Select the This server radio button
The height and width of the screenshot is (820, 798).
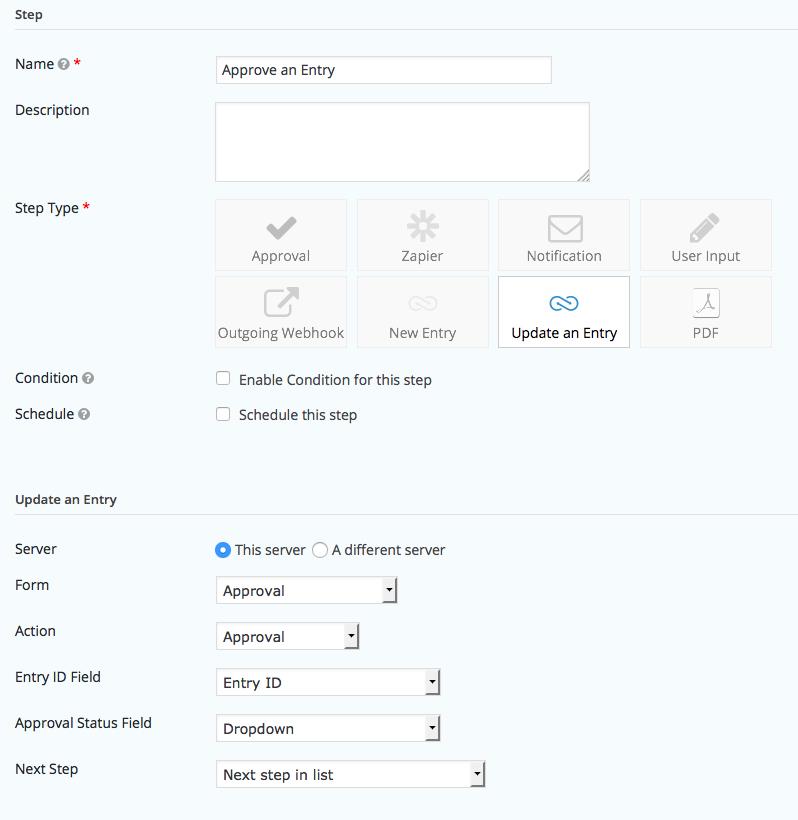(223, 550)
